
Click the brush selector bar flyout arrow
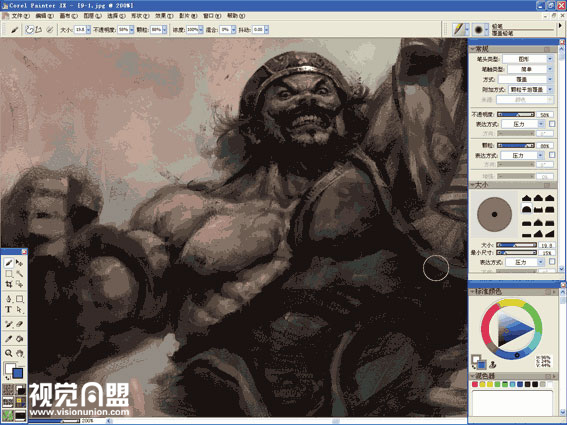pos(560,26)
